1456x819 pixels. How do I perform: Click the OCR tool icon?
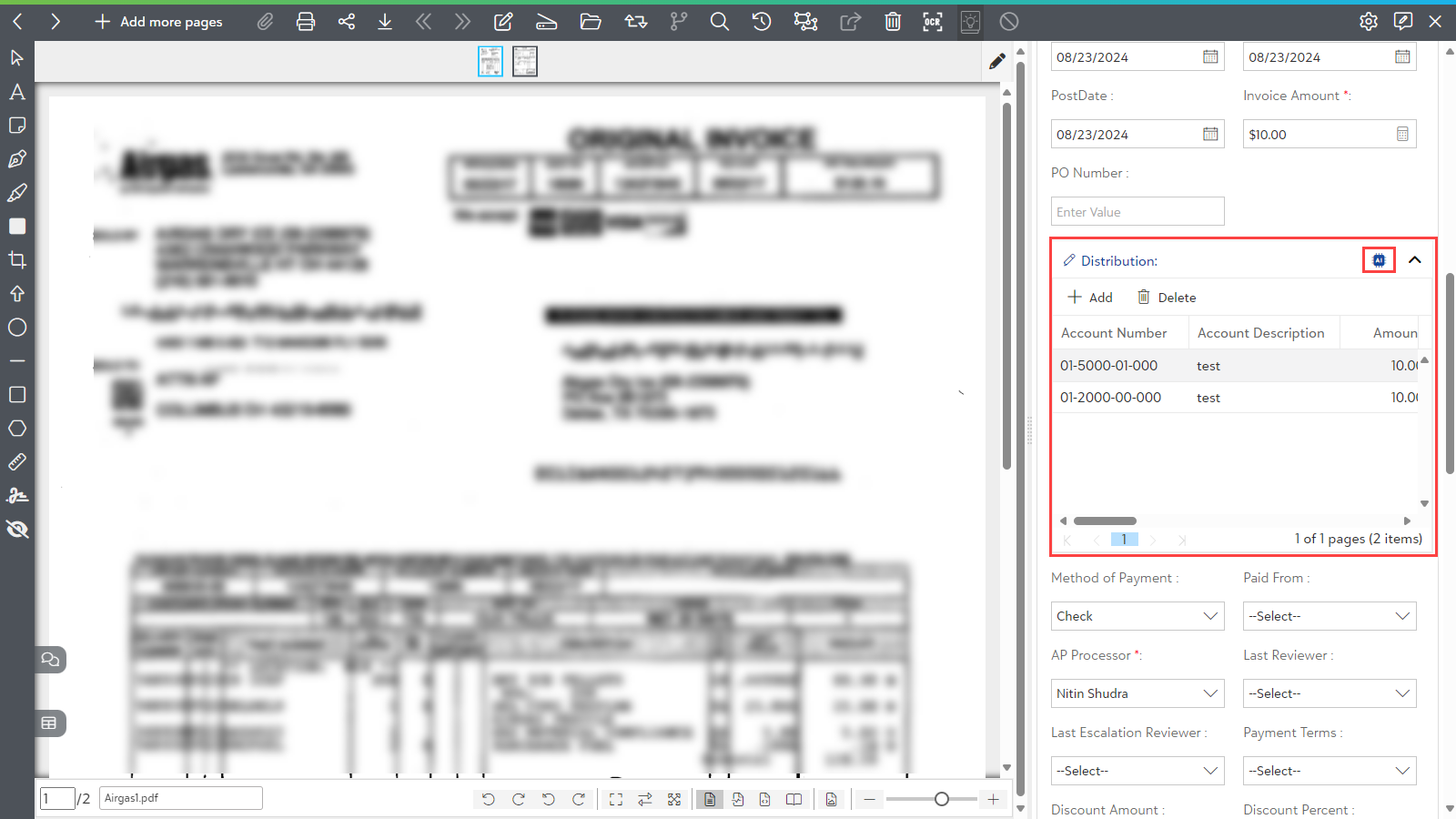click(933, 22)
